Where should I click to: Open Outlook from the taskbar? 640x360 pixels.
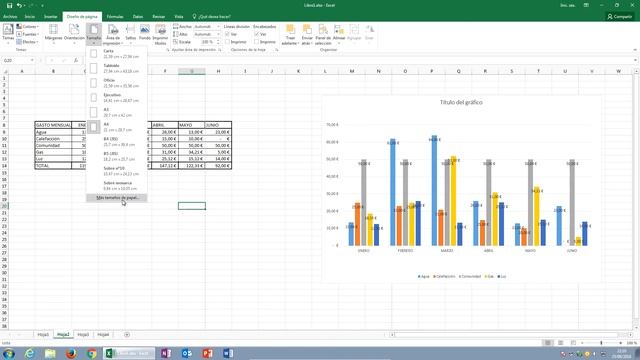pos(187,353)
